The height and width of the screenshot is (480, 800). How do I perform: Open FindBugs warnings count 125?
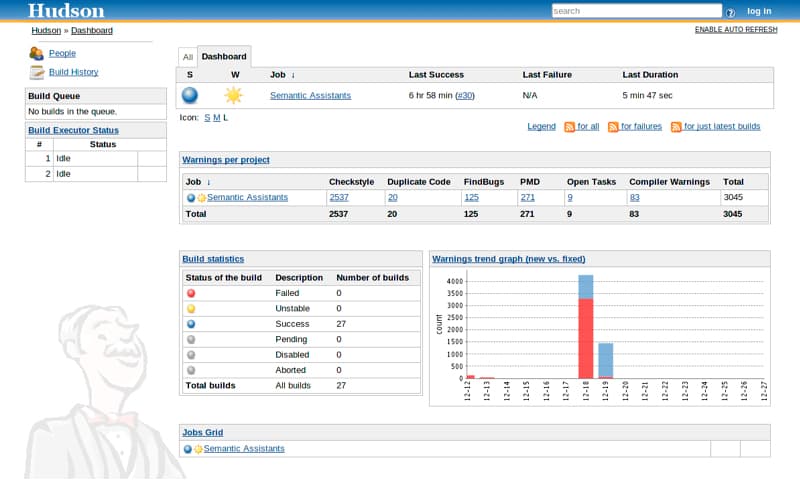(471, 197)
